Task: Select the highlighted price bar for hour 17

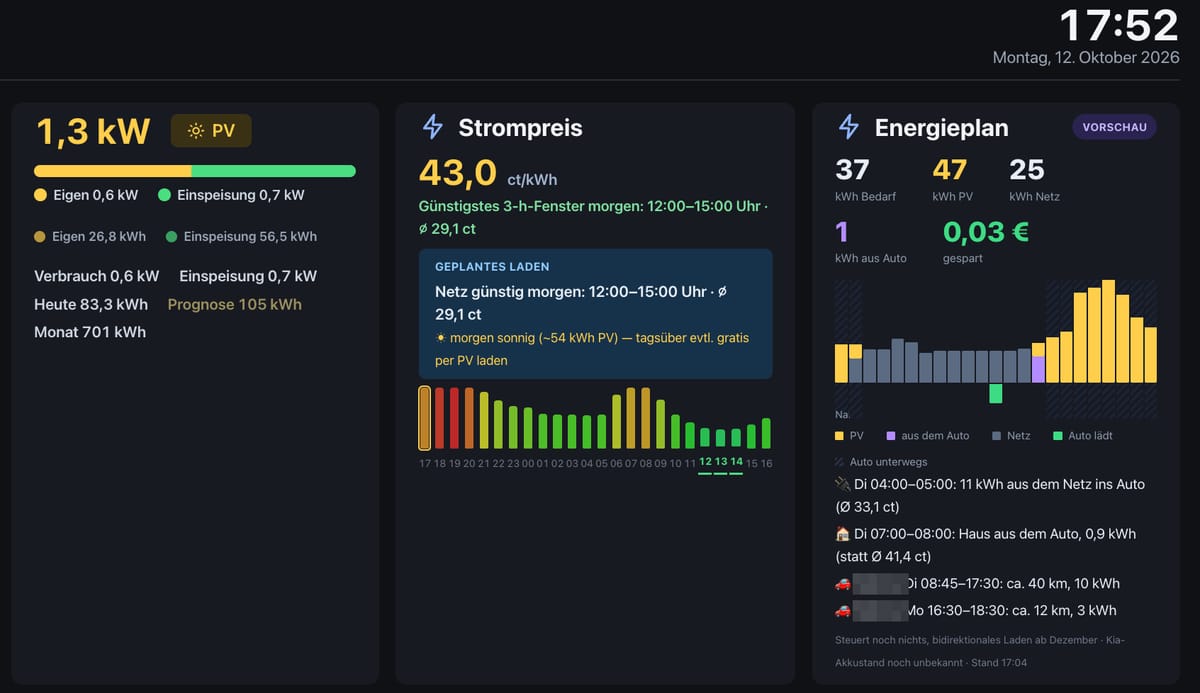Action: point(425,418)
